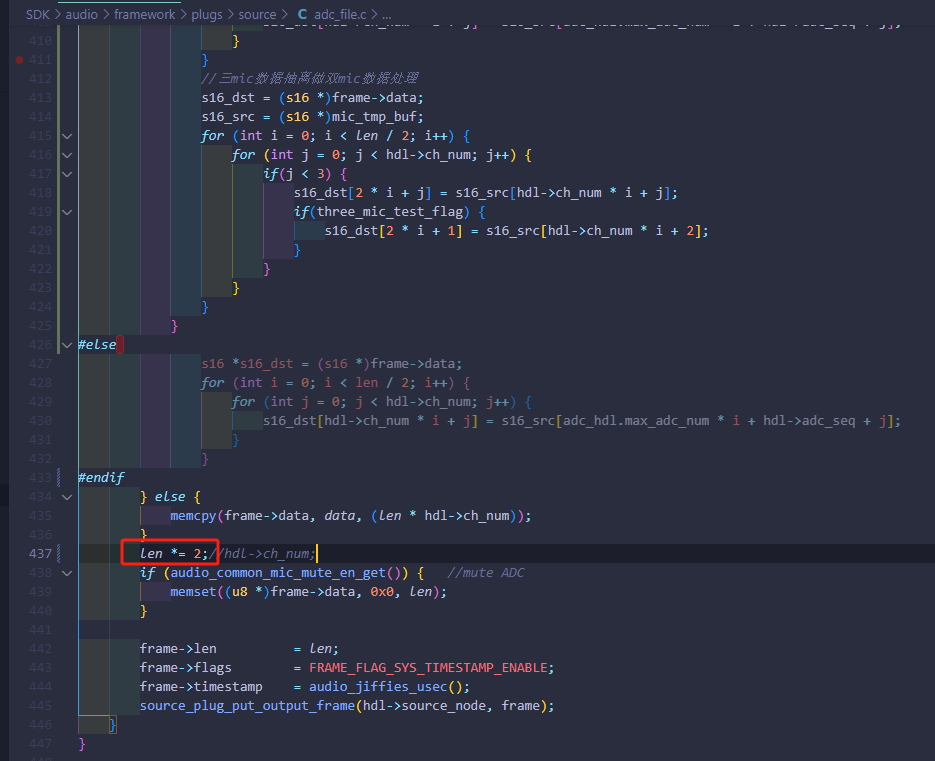Fold the else block at line 434
935x761 pixels.
67,497
